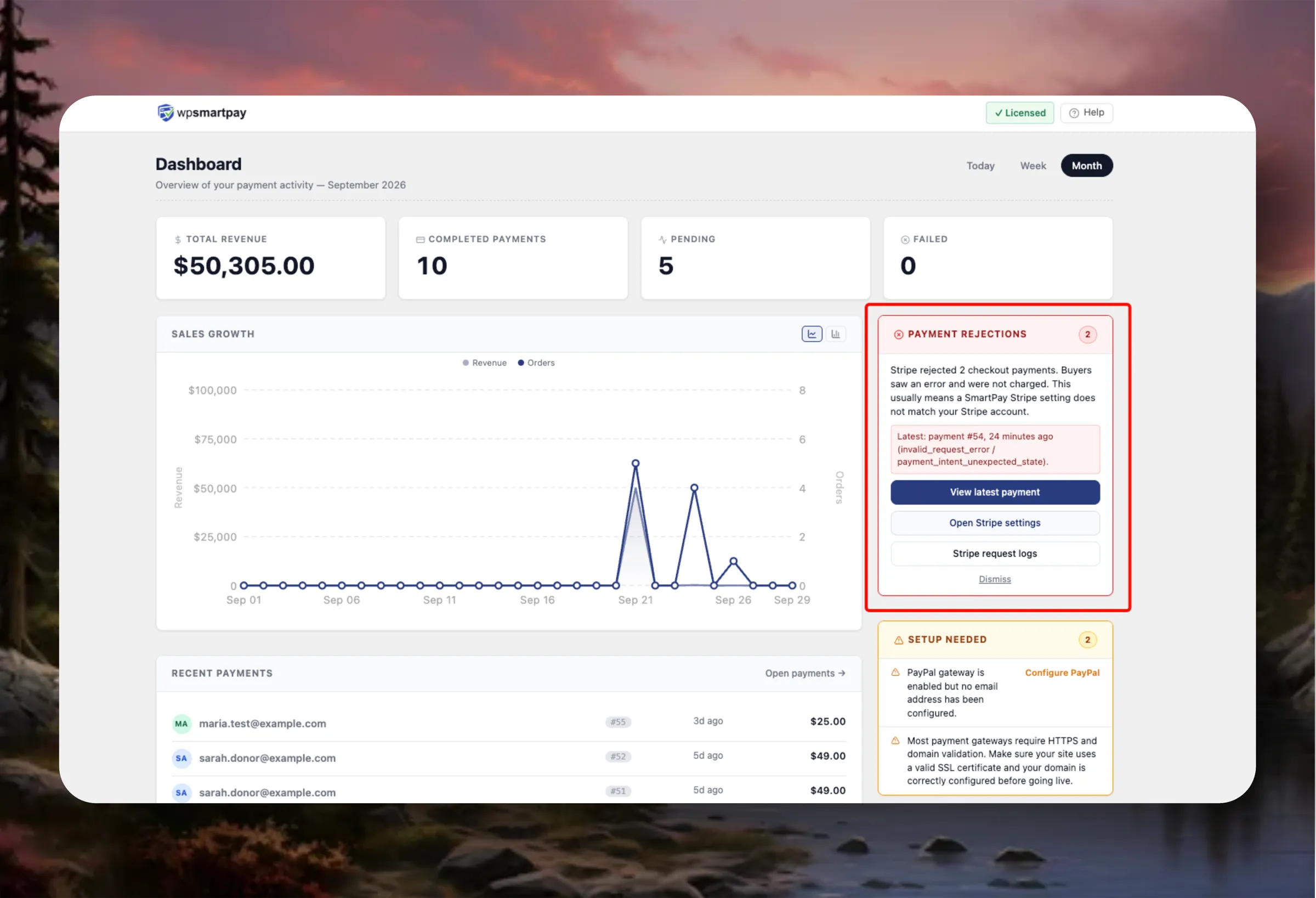Image resolution: width=1316 pixels, height=898 pixels.
Task: Click the pulse icon beside Pending
Action: pos(662,240)
